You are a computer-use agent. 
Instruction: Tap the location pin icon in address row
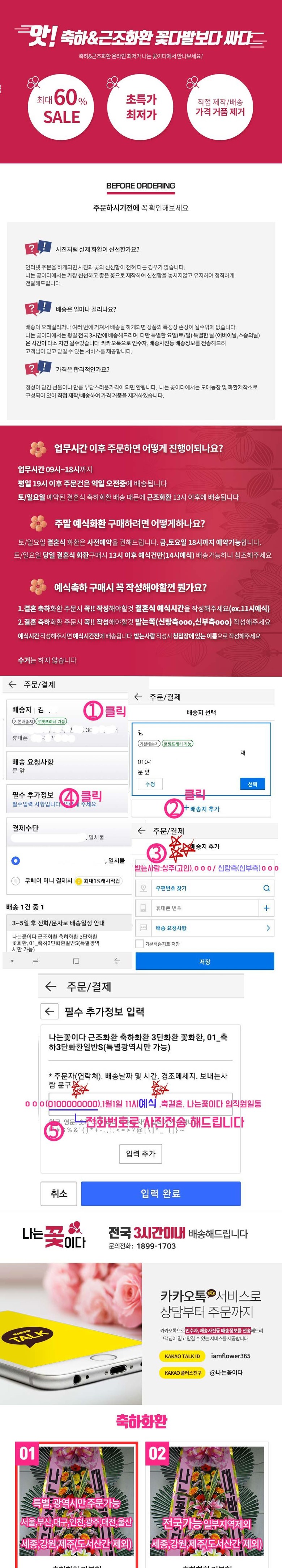click(143, 888)
